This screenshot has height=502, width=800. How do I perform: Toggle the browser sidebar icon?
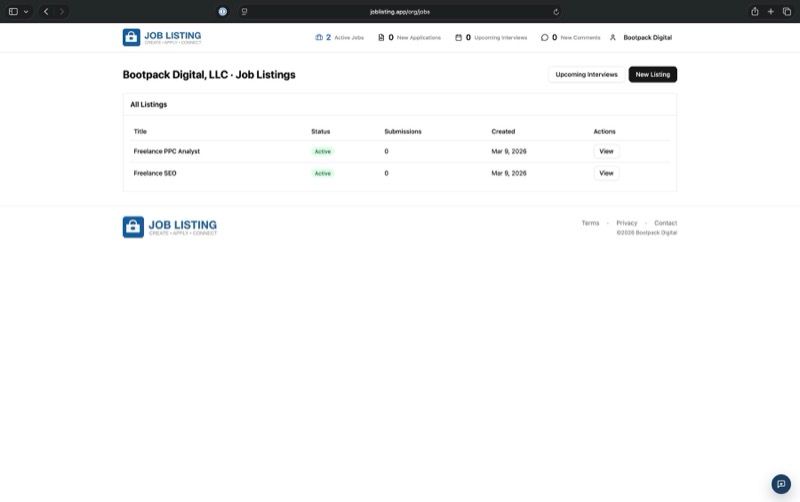pos(13,11)
